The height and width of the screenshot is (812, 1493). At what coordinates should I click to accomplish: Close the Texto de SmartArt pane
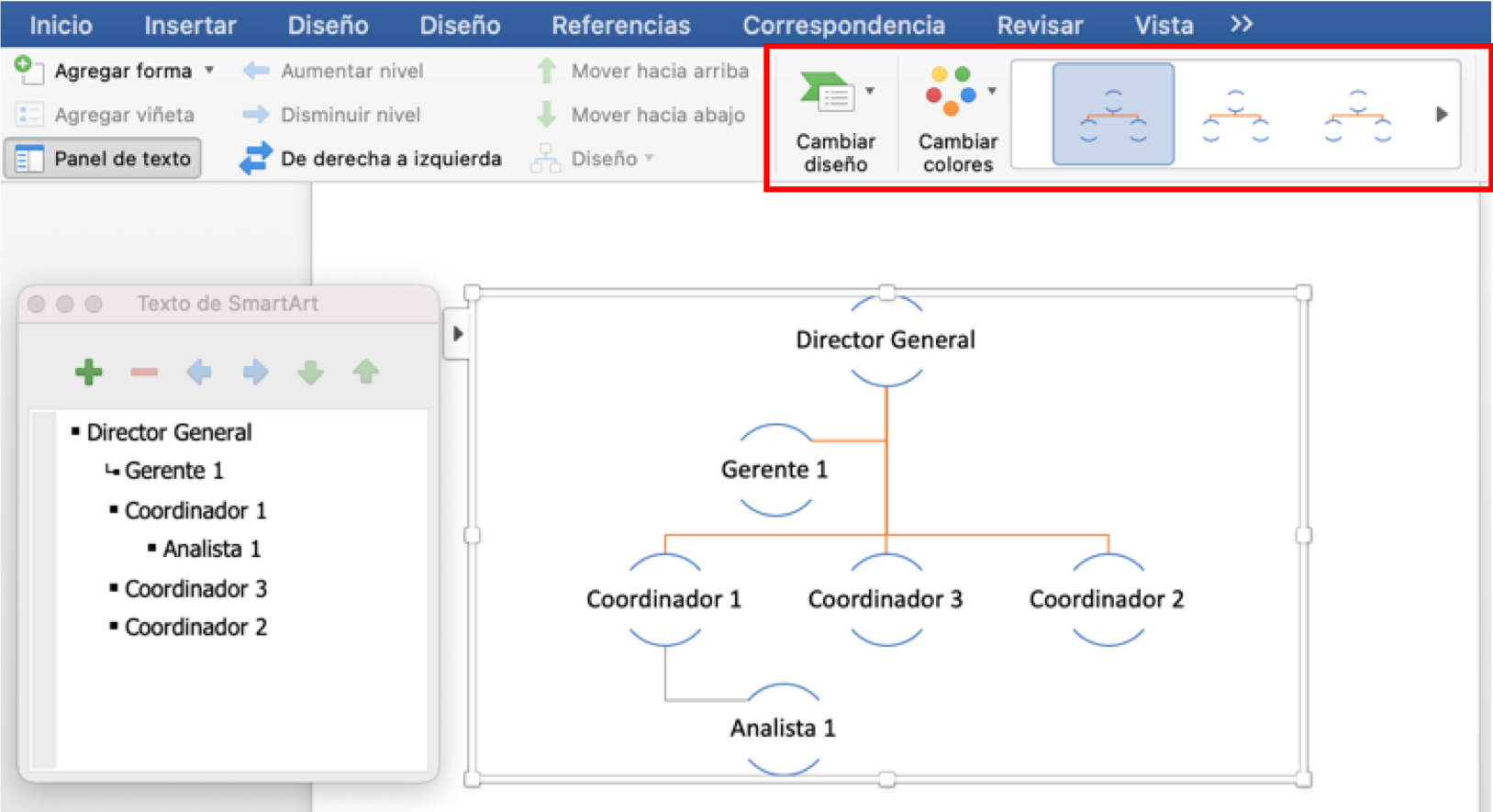click(x=36, y=304)
